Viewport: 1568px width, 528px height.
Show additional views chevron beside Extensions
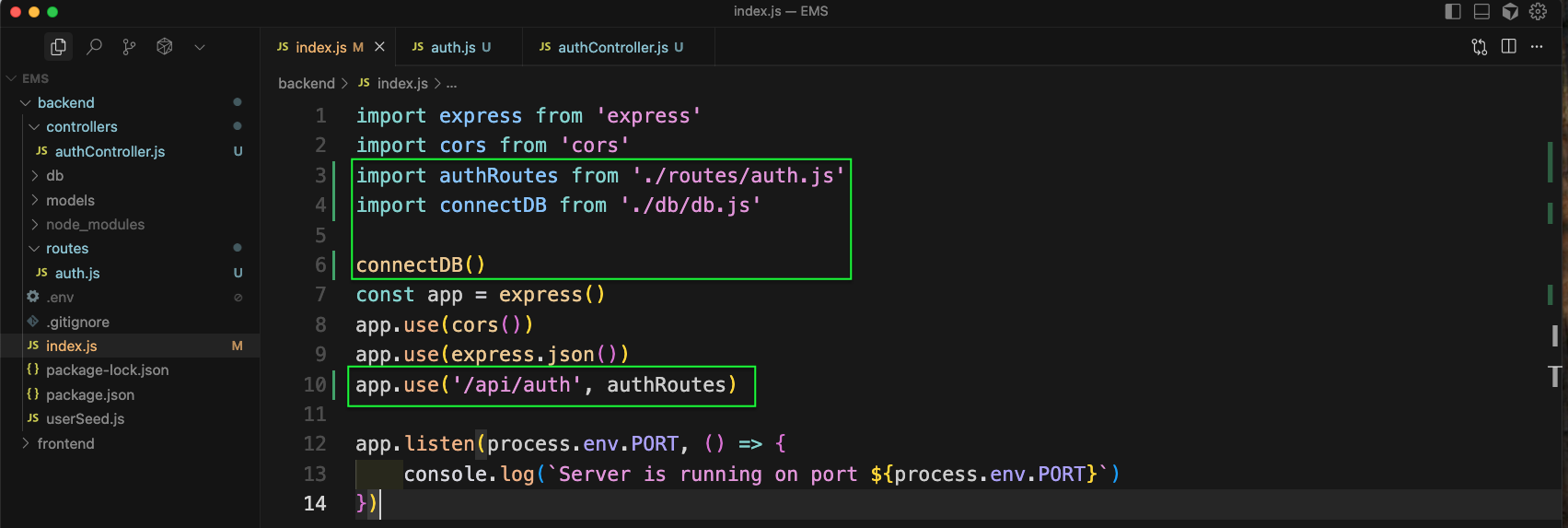199,47
